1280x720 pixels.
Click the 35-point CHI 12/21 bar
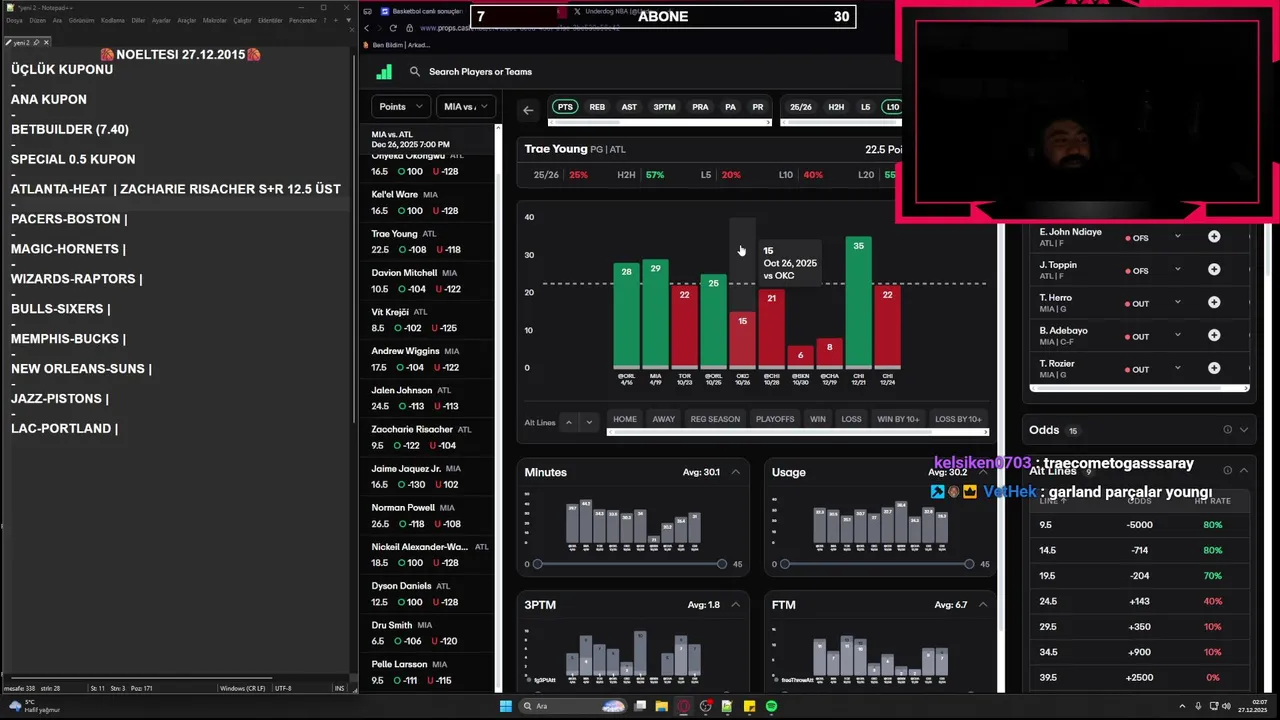858,302
